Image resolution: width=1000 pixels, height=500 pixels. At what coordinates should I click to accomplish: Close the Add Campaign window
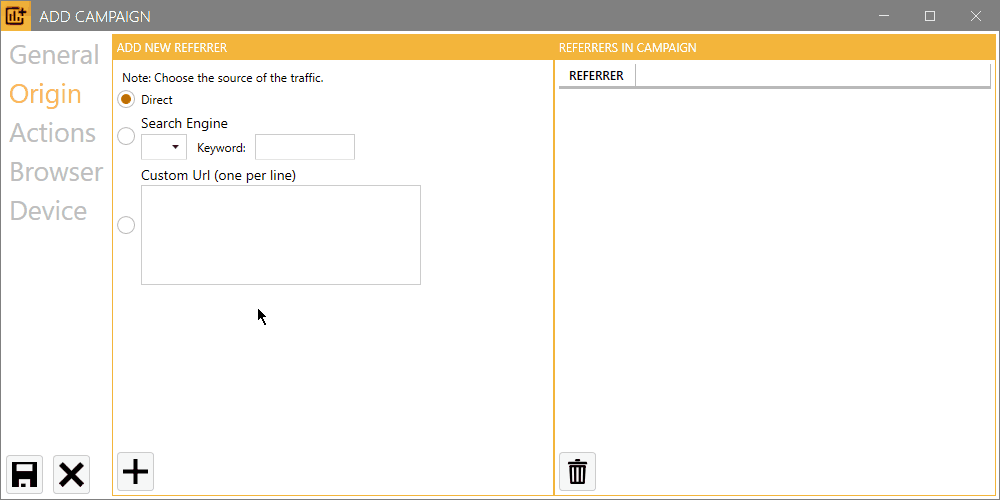point(975,16)
